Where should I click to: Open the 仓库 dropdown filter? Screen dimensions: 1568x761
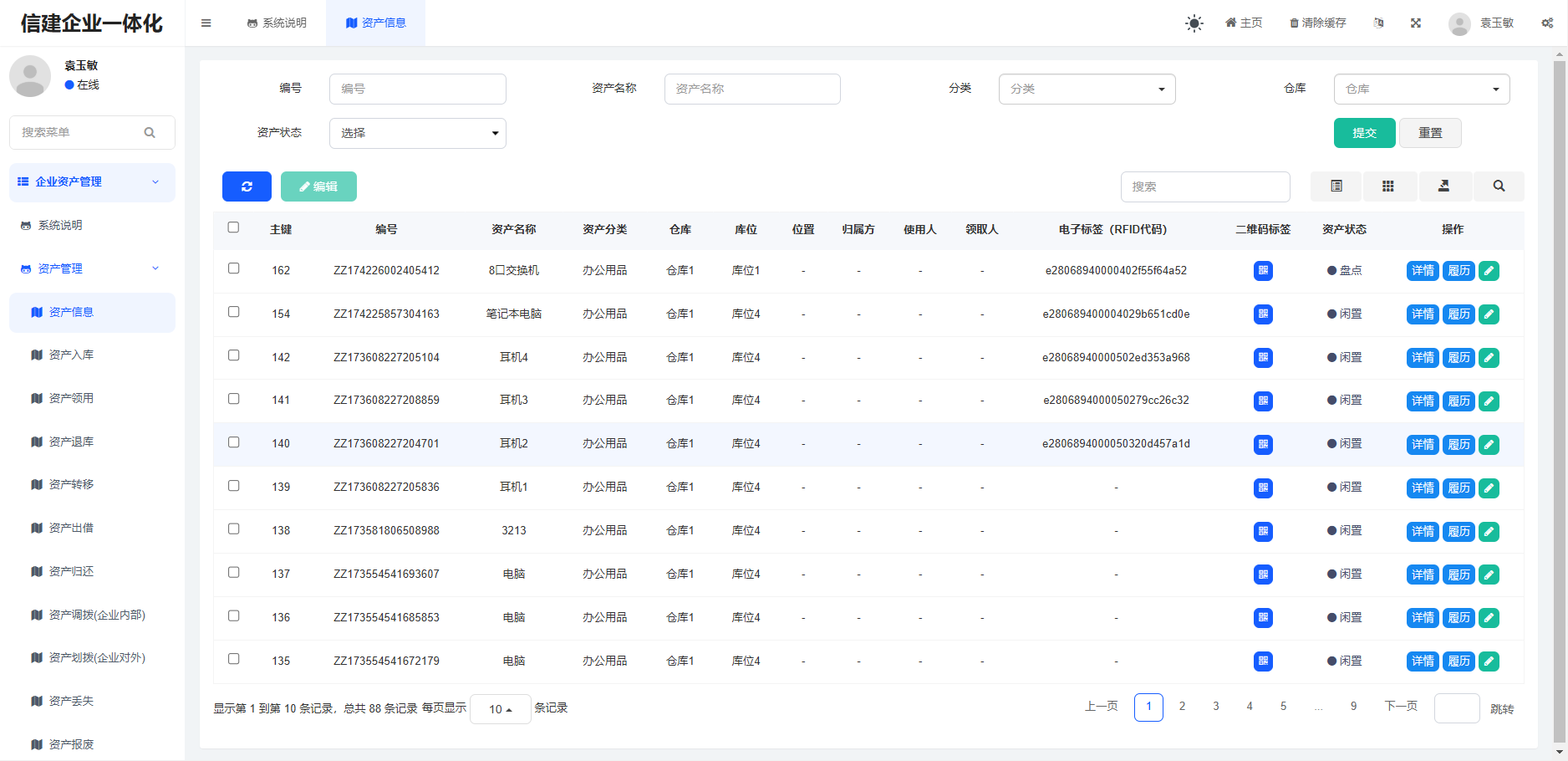[x=1422, y=89]
